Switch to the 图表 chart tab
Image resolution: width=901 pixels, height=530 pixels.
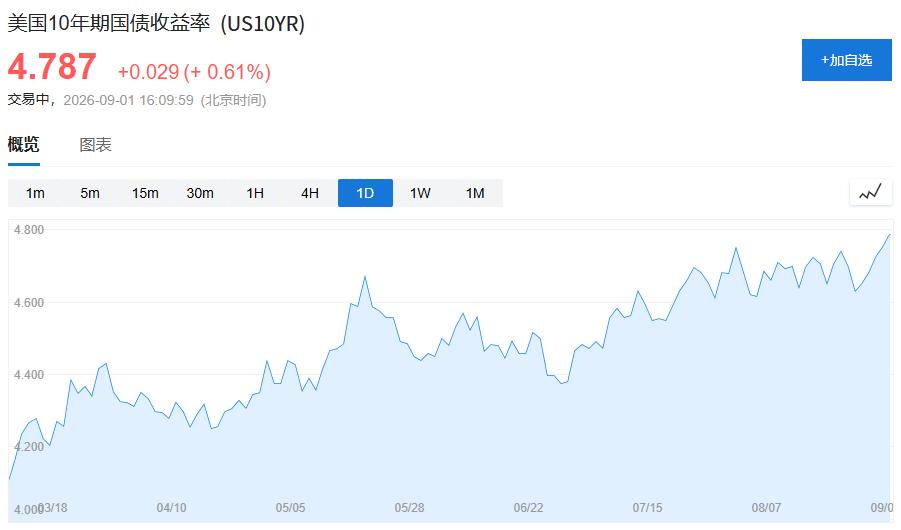(x=95, y=145)
